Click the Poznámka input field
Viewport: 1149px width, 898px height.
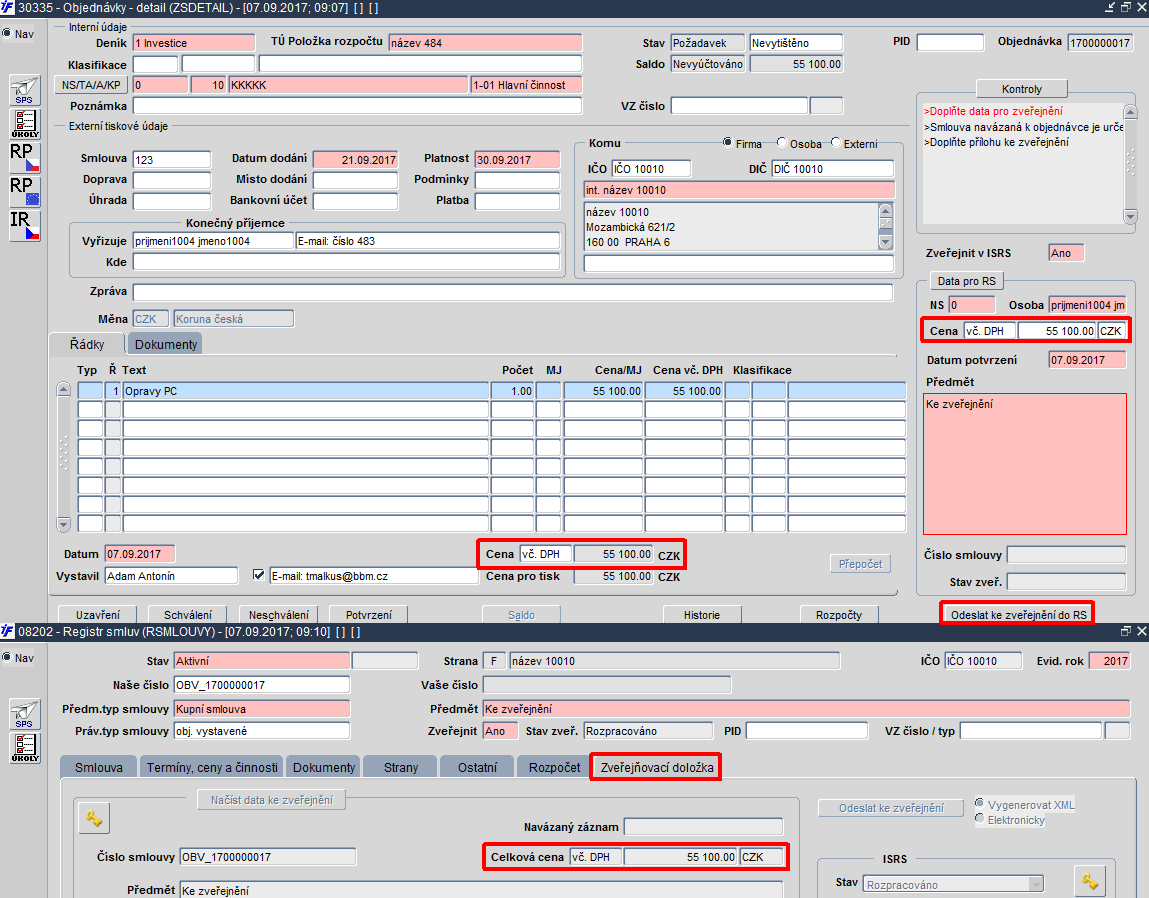click(x=357, y=106)
